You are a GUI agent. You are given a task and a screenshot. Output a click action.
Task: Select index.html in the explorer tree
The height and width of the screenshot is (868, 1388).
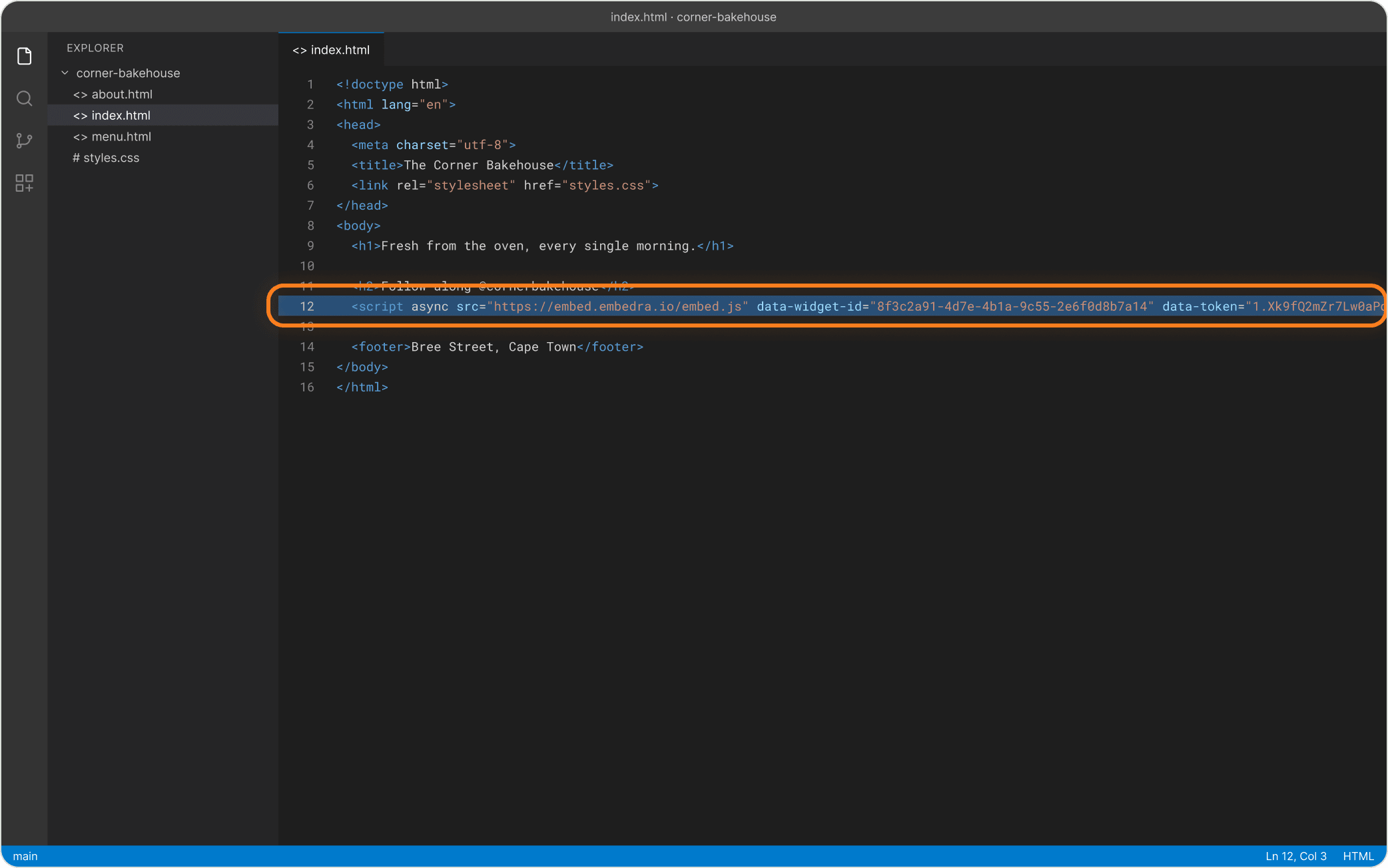pos(163,115)
